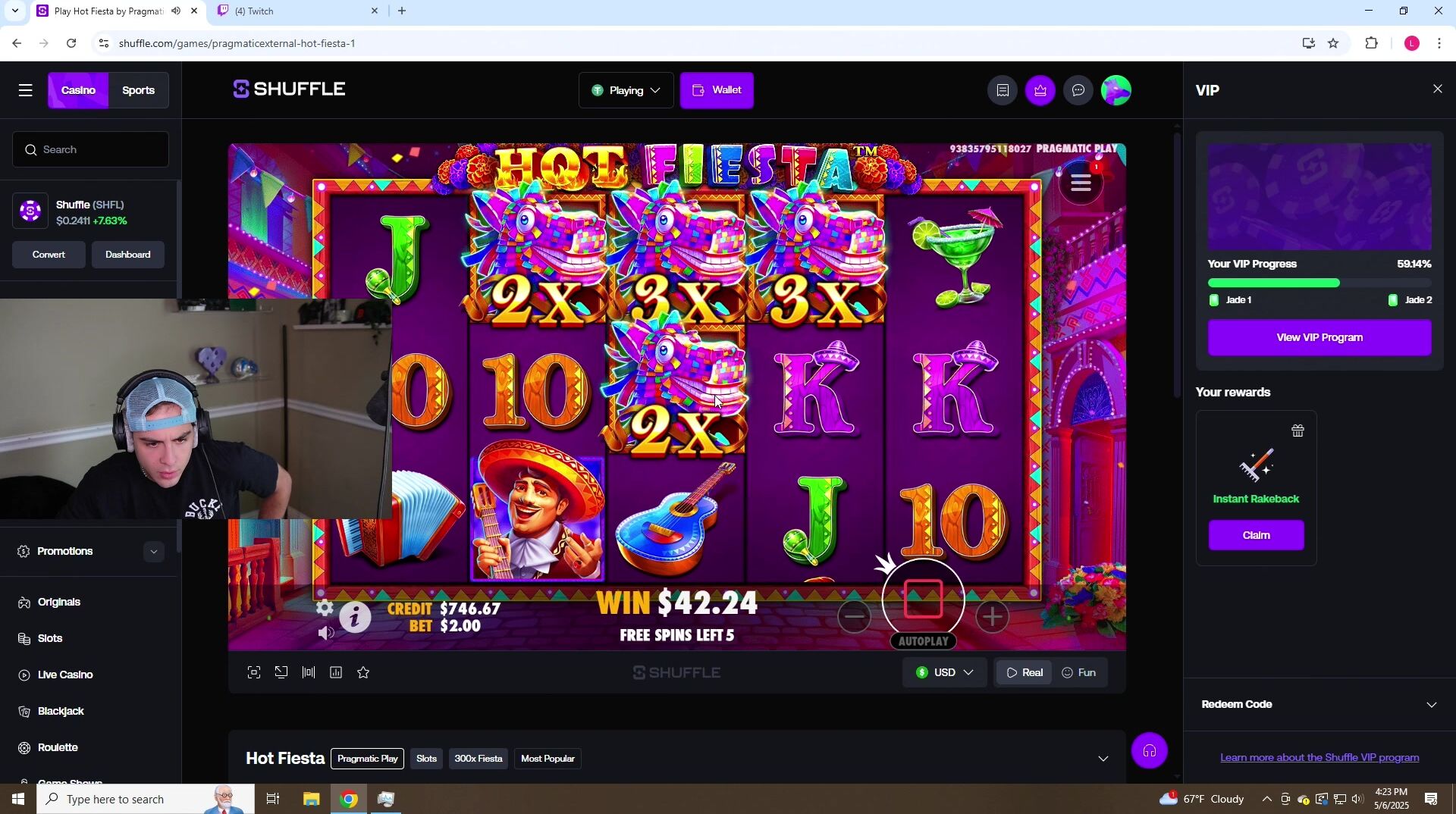Mute the Hot Fiesta browser tab audio

(x=176, y=11)
